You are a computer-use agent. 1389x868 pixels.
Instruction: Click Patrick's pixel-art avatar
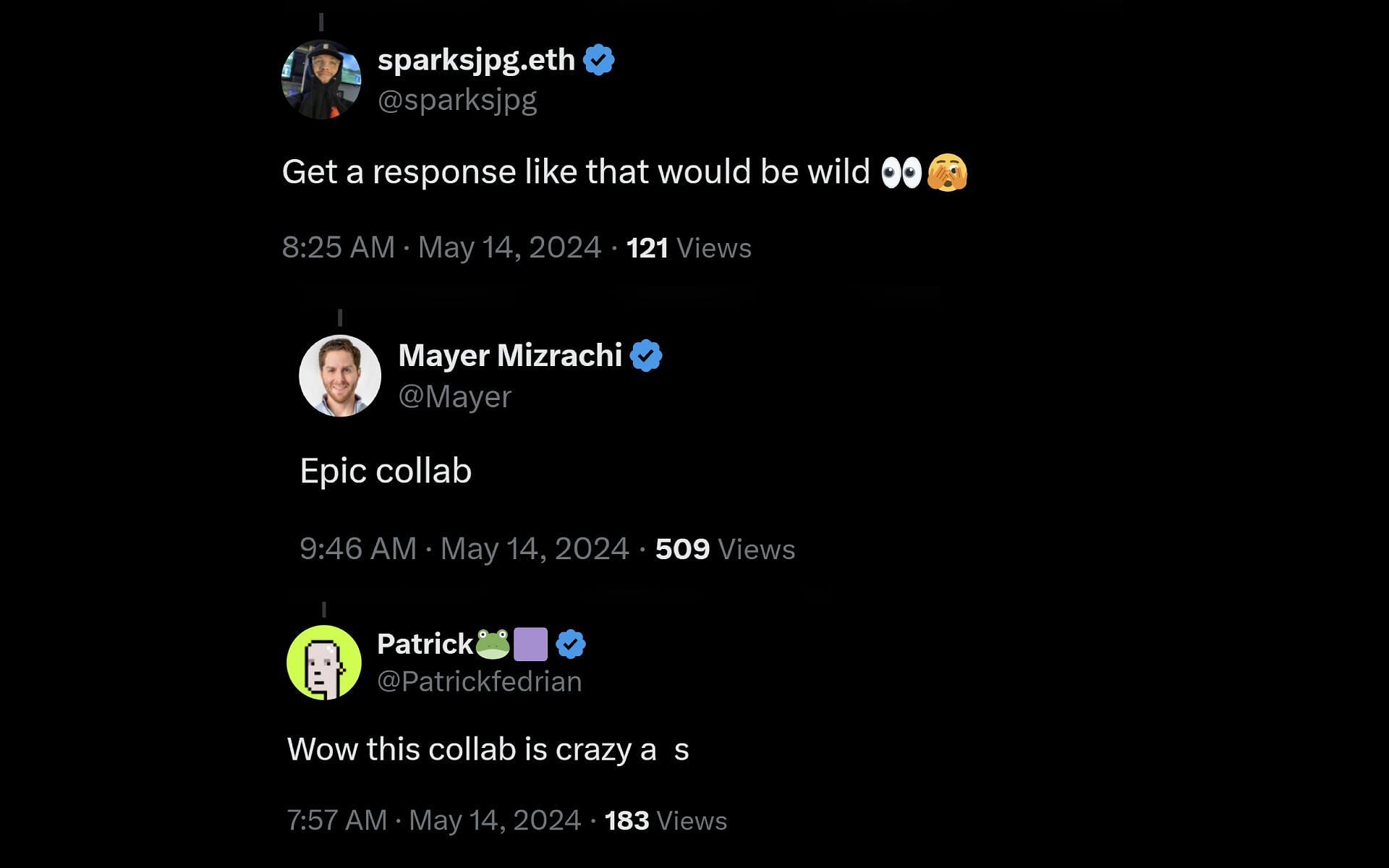323,662
